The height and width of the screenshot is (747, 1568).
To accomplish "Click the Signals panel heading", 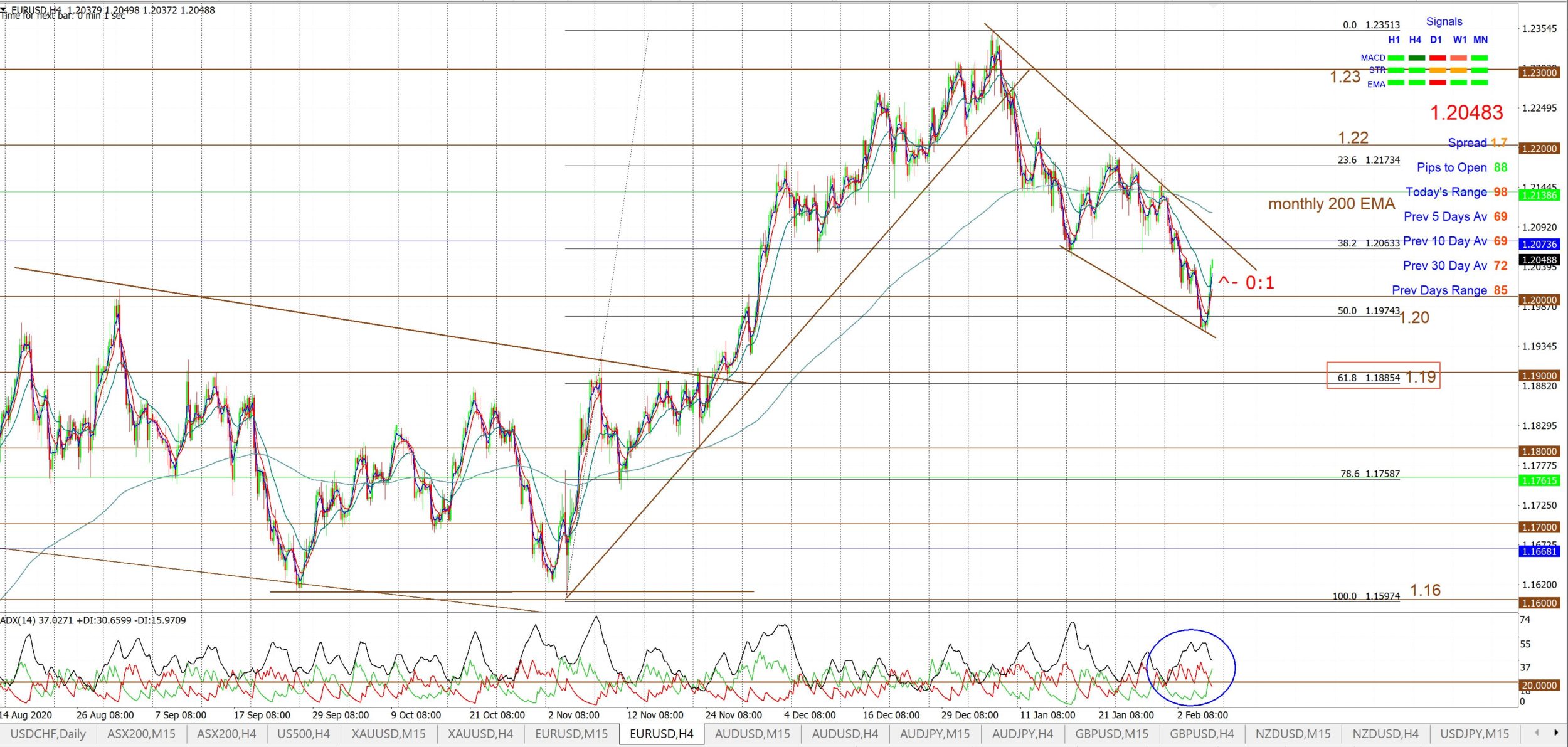I will coord(1444,22).
